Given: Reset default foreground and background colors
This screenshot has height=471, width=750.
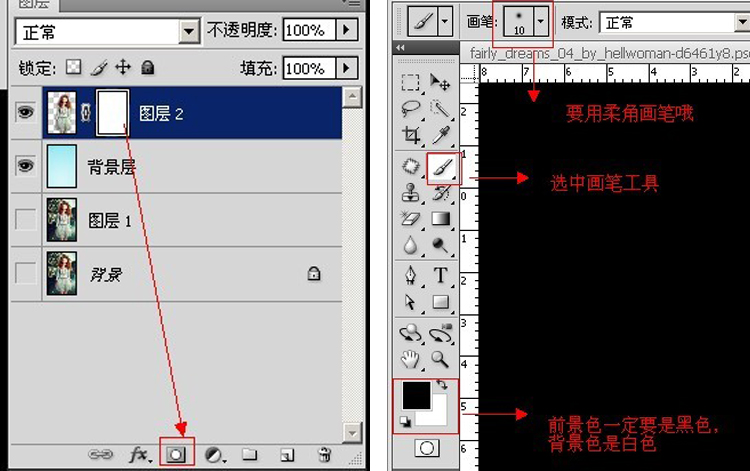Looking at the screenshot, I should point(406,421).
